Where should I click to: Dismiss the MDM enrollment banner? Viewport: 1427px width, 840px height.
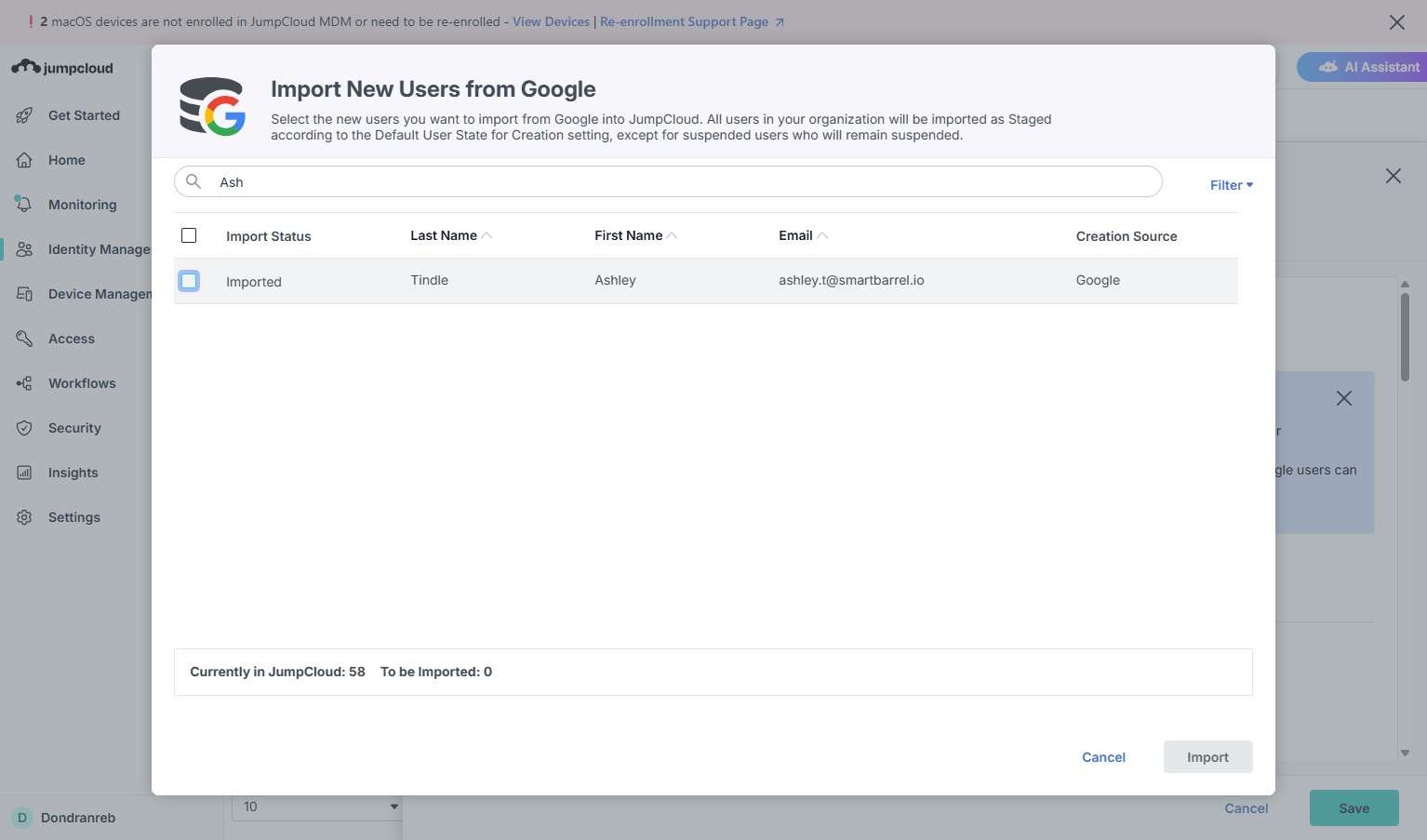pos(1397,22)
